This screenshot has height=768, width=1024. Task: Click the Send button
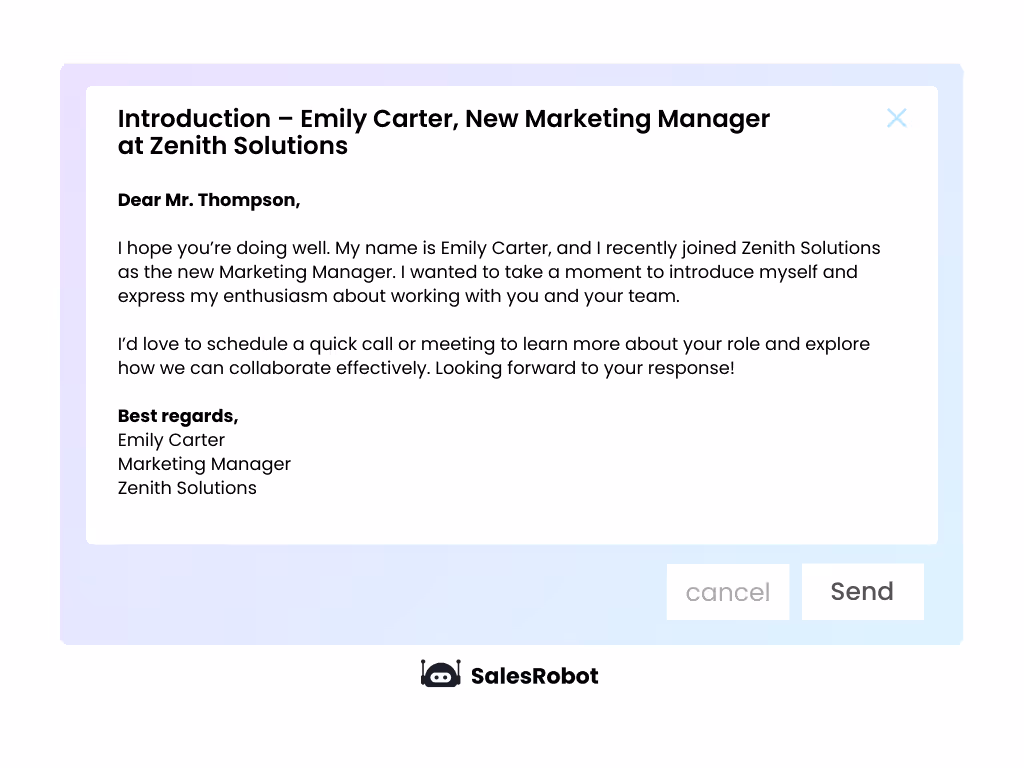[x=862, y=591]
